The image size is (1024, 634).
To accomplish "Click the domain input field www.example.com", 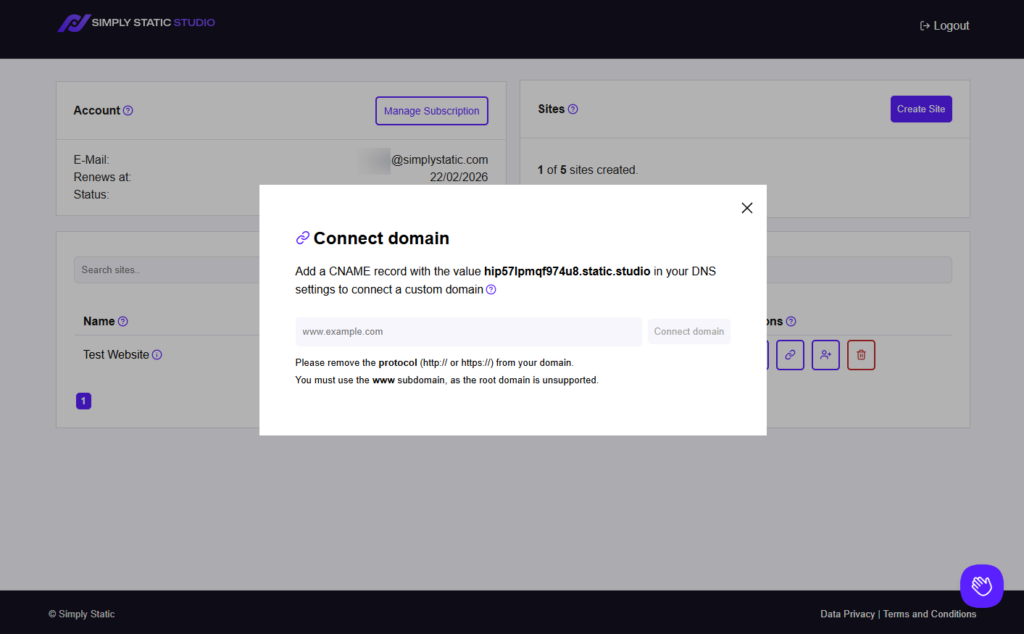I will (x=468, y=332).
